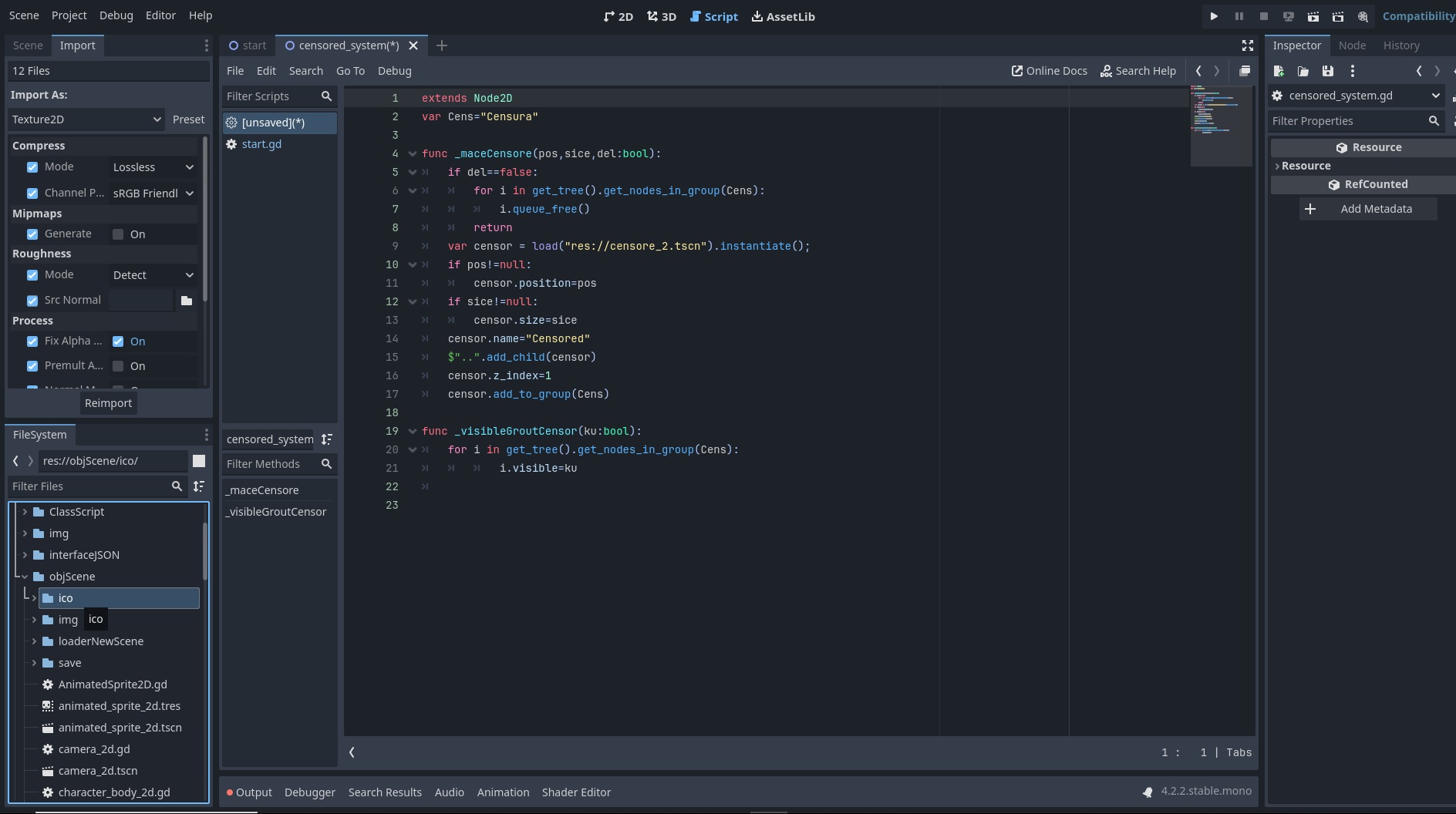Load a resource via Inspector folder icon

pos(1303,71)
